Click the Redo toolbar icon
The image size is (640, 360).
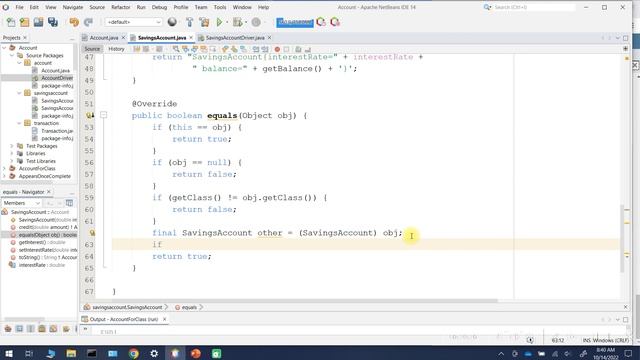pos(88,22)
